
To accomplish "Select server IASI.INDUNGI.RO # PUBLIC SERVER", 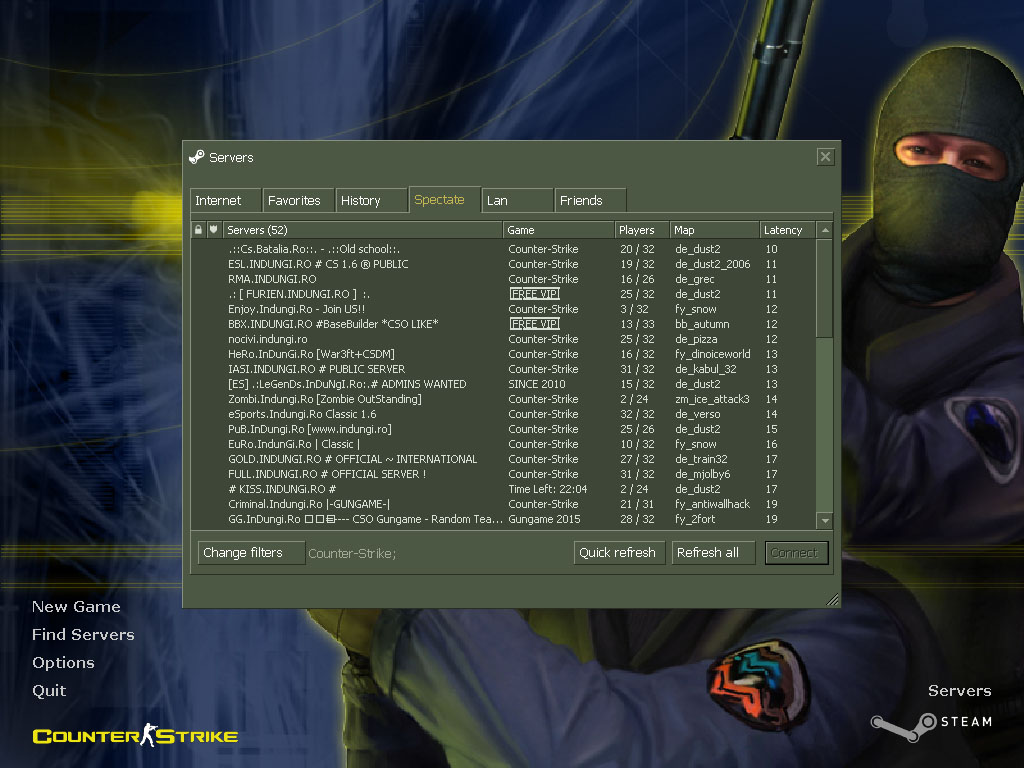I will [x=503, y=369].
